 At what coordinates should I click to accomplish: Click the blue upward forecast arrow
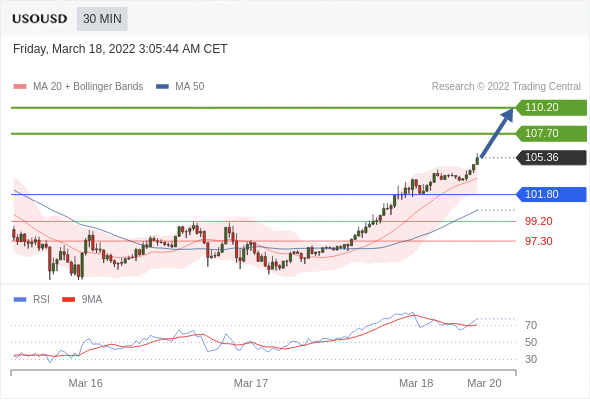tap(497, 133)
